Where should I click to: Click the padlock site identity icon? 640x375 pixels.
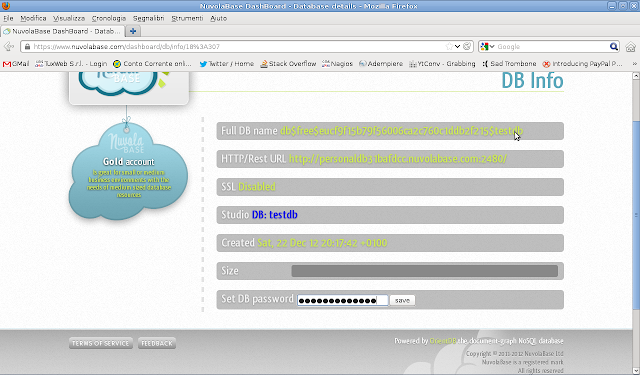pyautogui.click(x=27, y=47)
